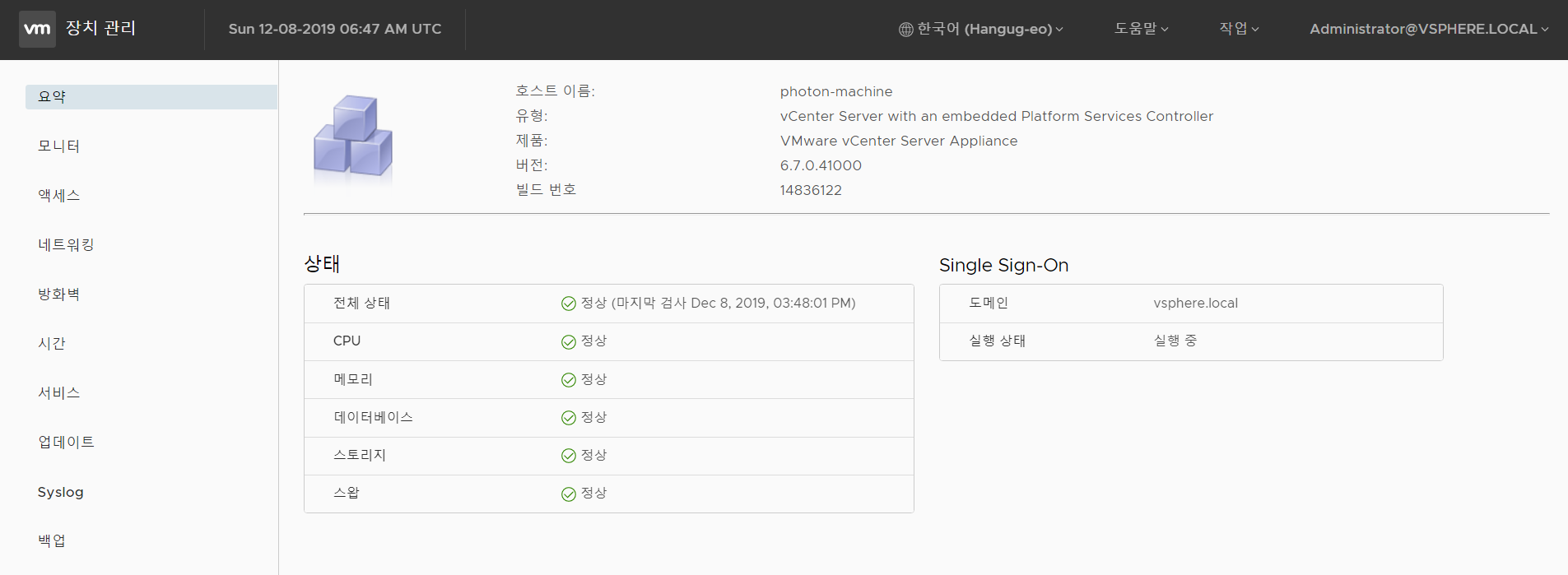1568x575 pixels.
Task: Open 방화벽 in the sidebar
Action: [58, 294]
